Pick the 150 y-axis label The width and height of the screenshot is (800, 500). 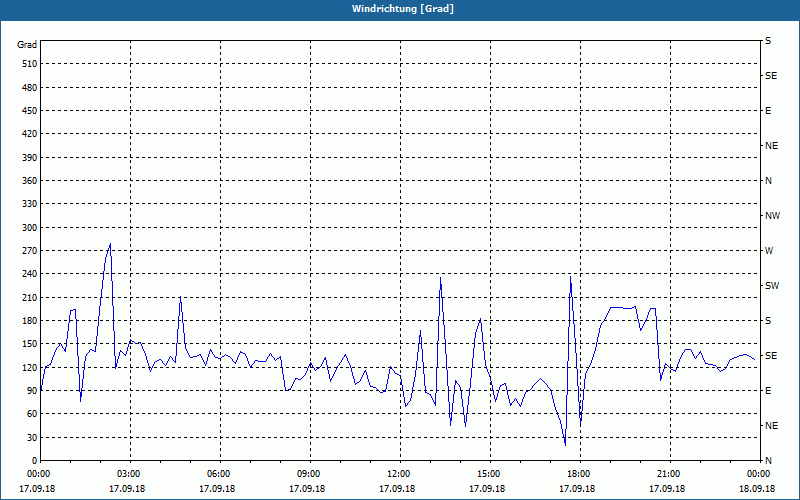coord(30,344)
